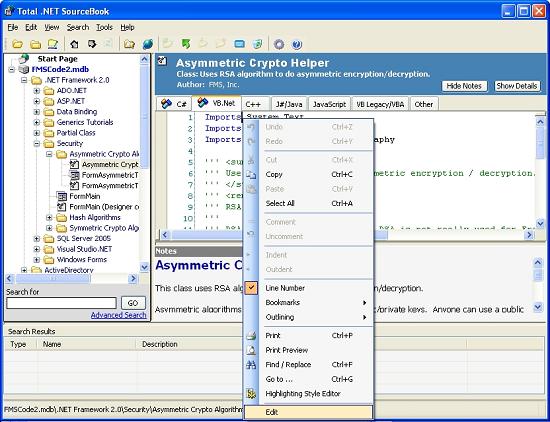
Task: Click the GO search button
Action: click(133, 303)
